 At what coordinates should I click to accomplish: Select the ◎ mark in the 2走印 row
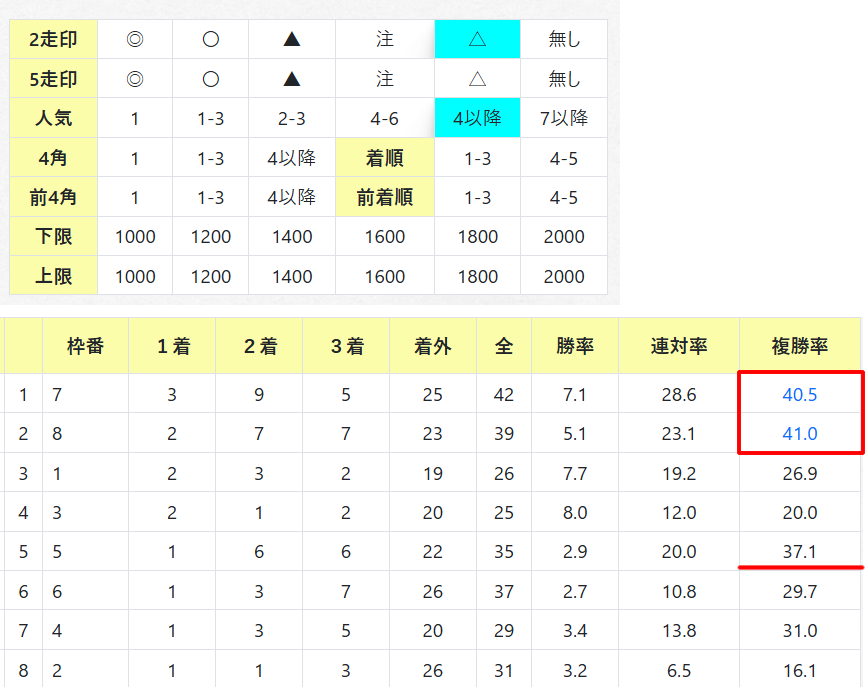pyautogui.click(x=135, y=39)
